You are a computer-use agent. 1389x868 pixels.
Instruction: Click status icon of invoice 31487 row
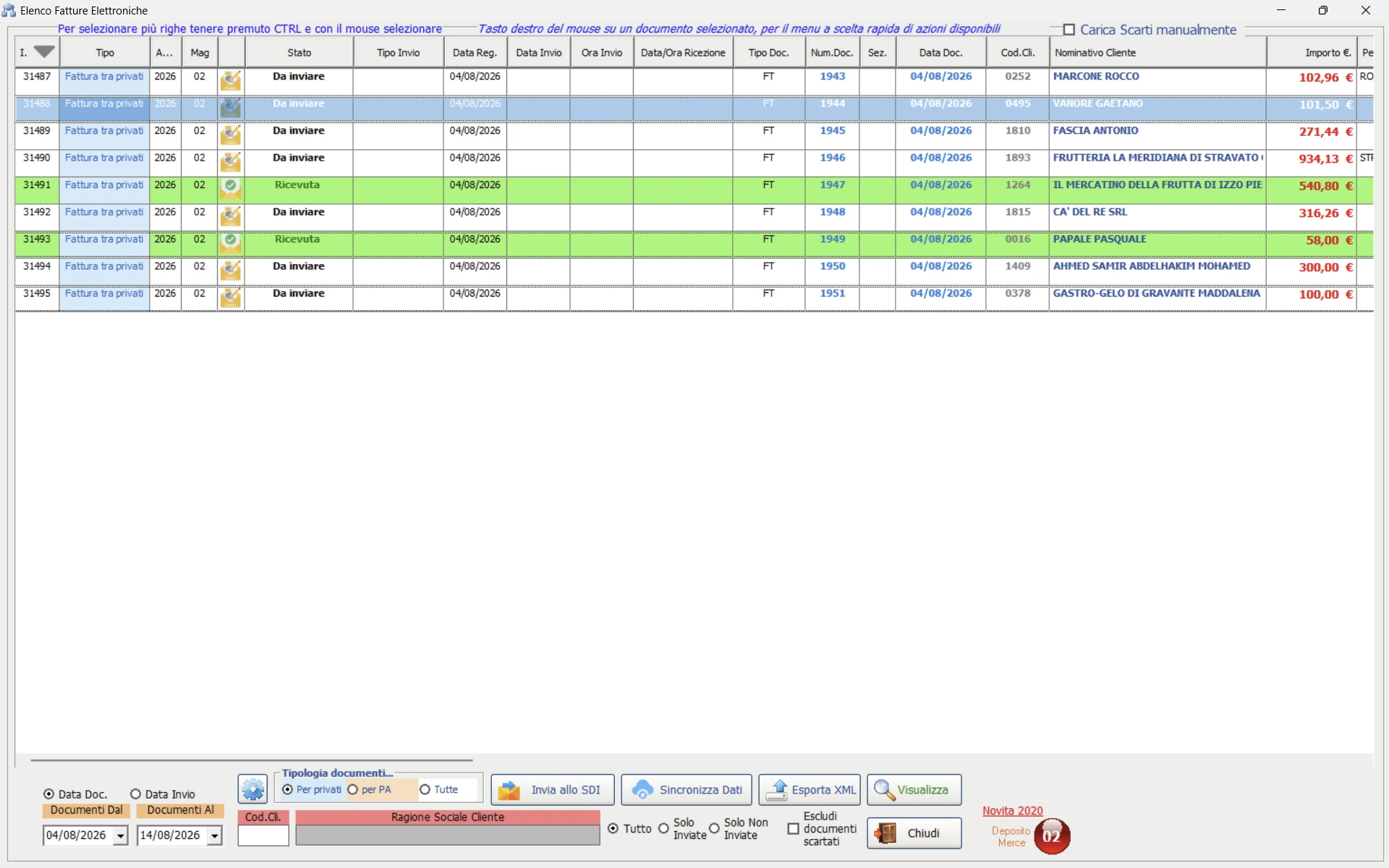point(231,80)
